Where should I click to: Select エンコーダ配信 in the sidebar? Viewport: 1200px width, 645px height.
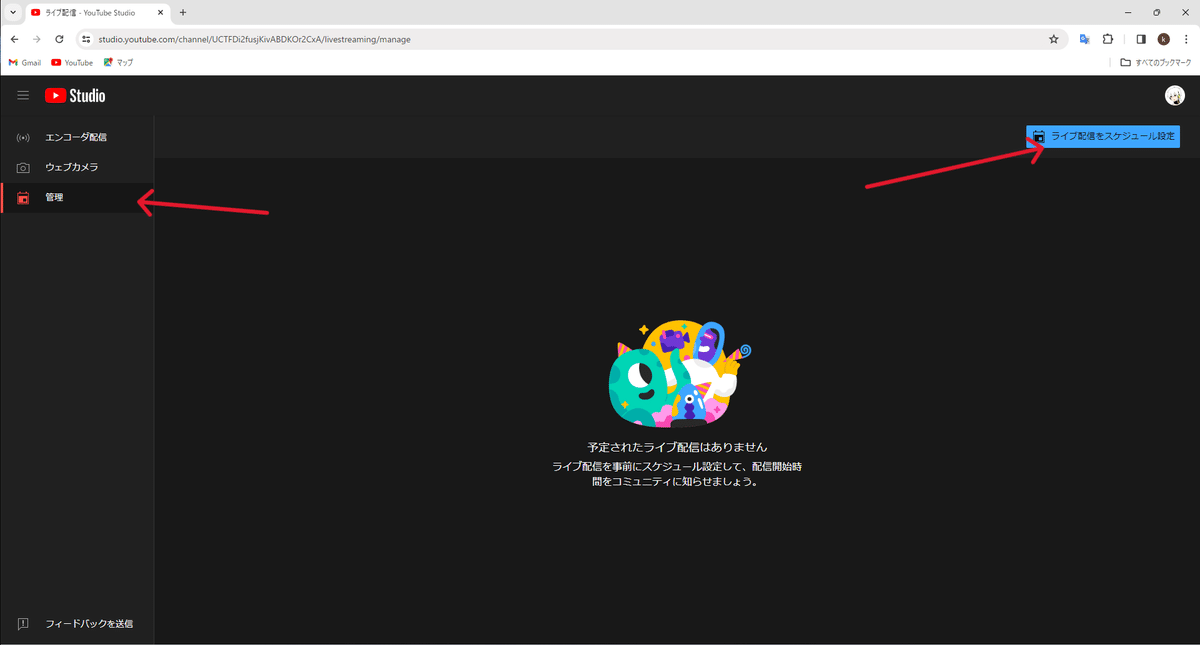77,137
